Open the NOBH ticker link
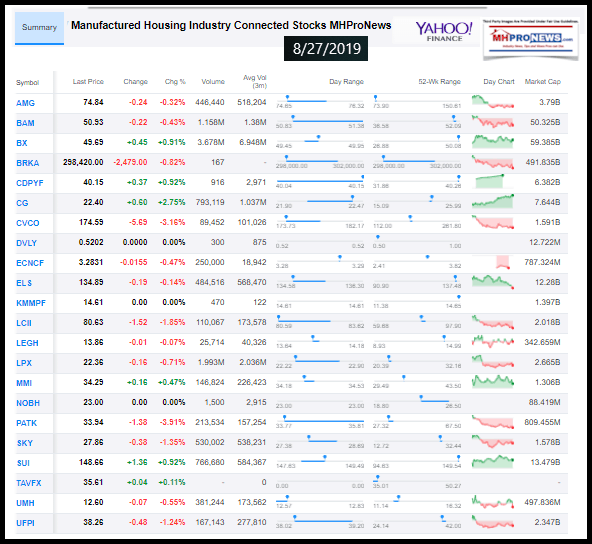592x544 pixels. (x=28, y=403)
